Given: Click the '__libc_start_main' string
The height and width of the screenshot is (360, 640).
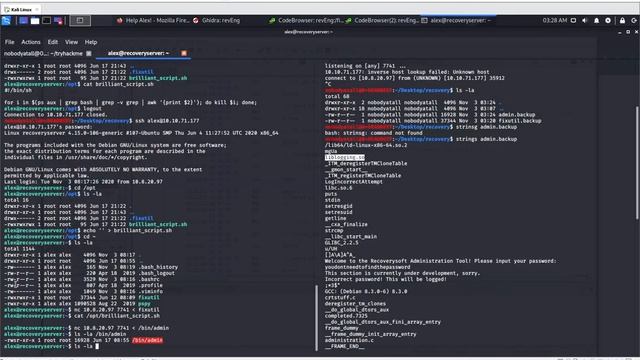Looking at the screenshot, I should click(351, 236).
